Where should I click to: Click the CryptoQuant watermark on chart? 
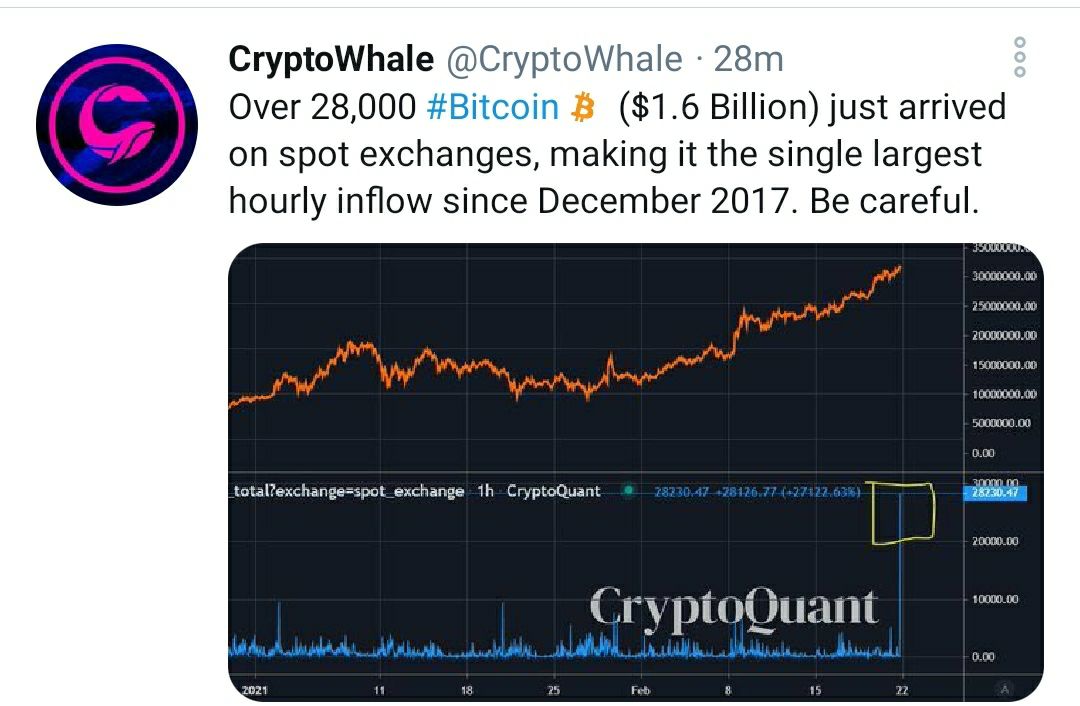[733, 608]
